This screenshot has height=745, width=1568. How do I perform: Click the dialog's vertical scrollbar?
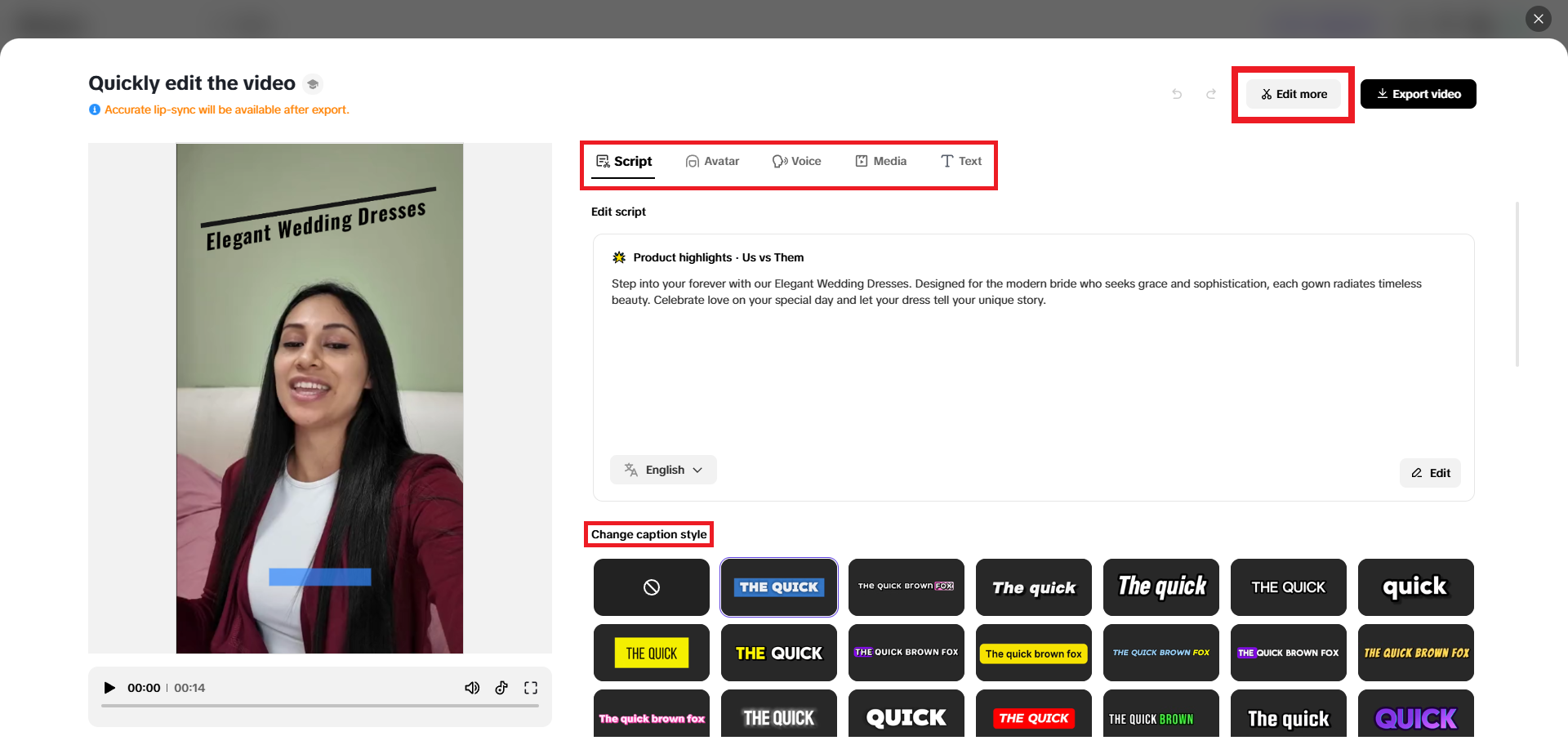pos(1517,284)
